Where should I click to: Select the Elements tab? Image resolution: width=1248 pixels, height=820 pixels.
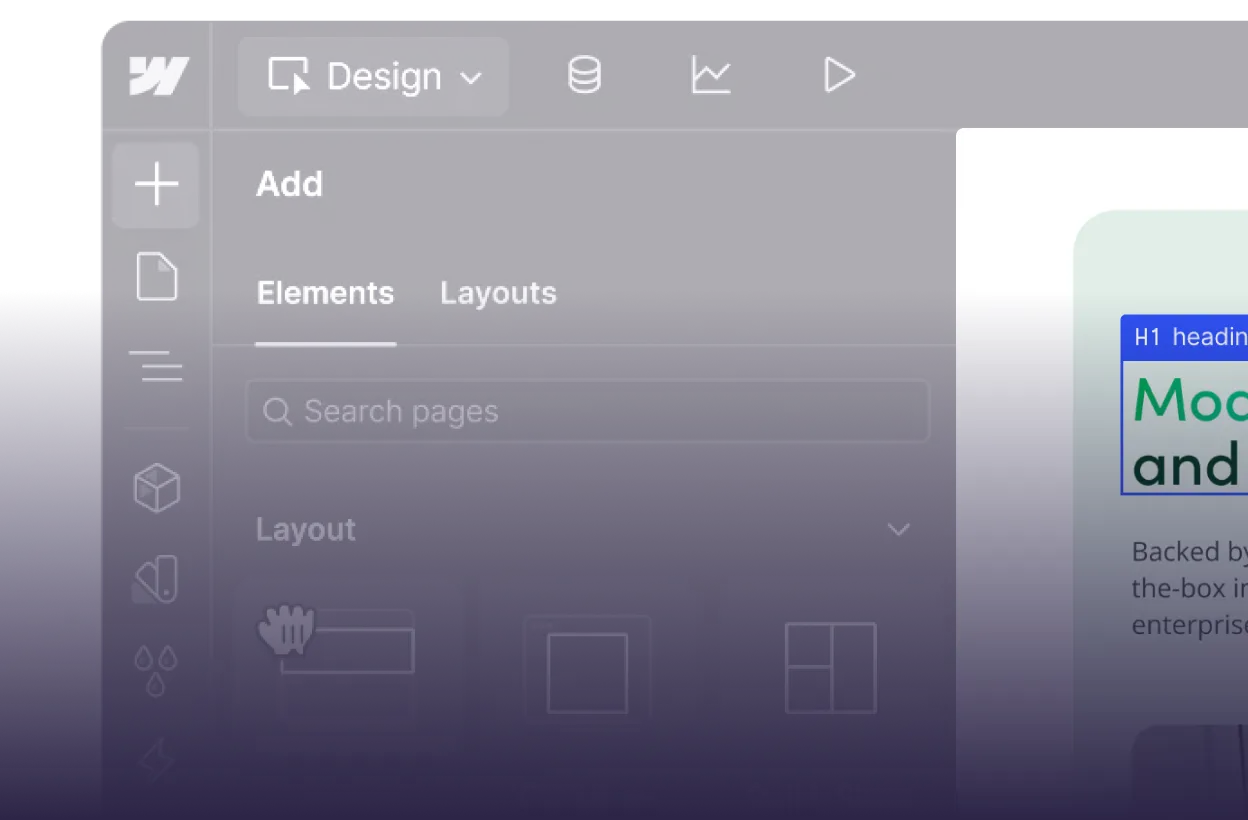click(x=325, y=293)
